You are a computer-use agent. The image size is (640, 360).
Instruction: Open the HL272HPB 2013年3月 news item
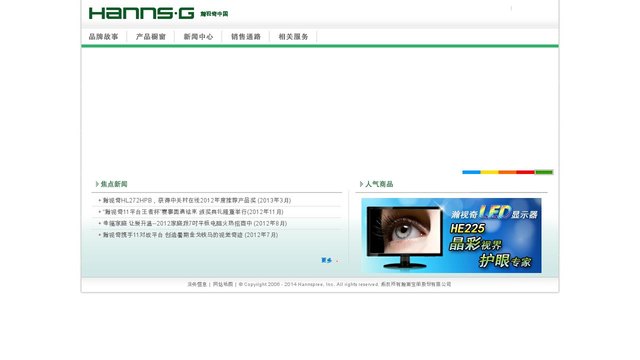pos(197,200)
